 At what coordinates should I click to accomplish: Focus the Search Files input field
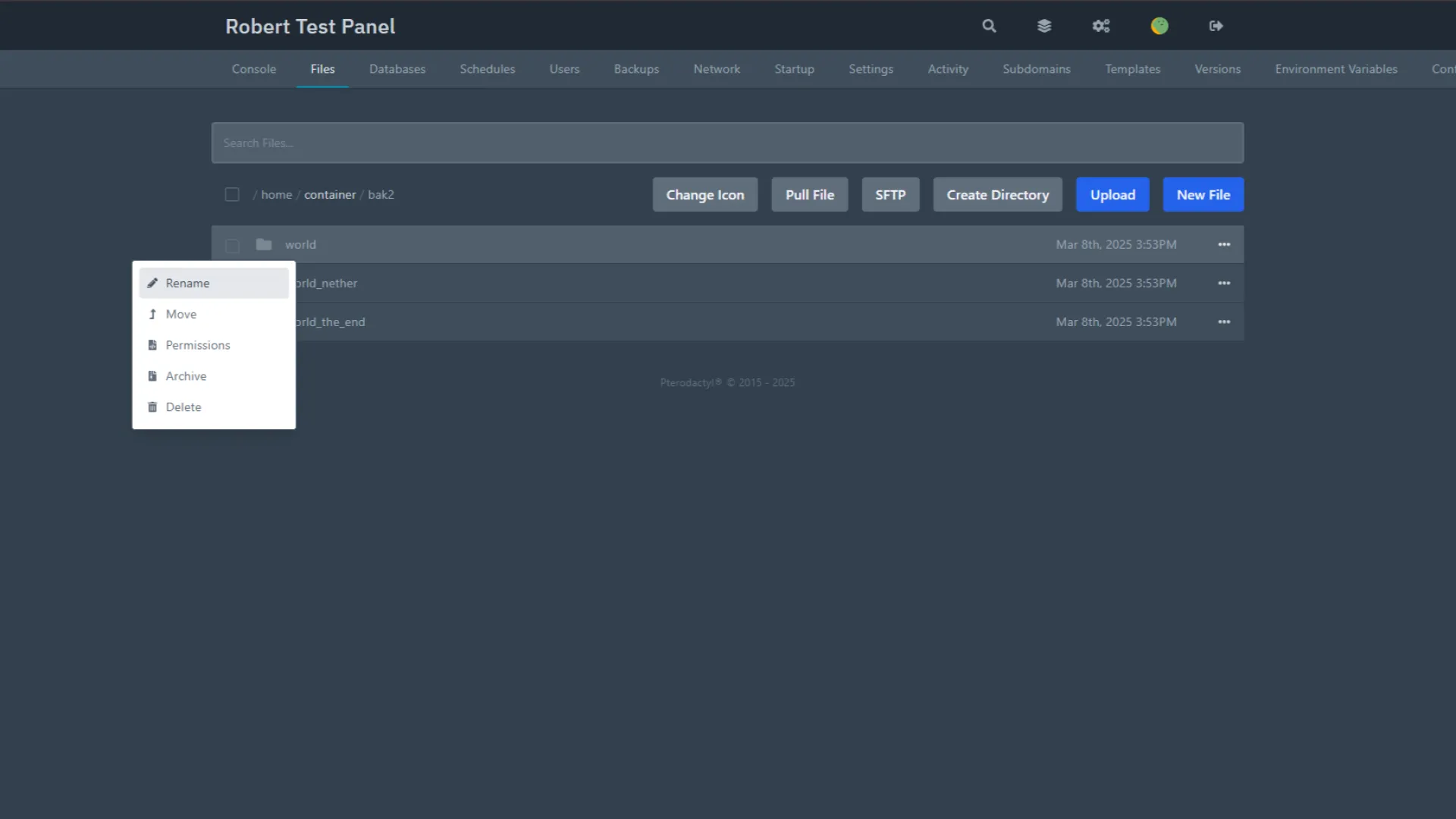tap(727, 143)
